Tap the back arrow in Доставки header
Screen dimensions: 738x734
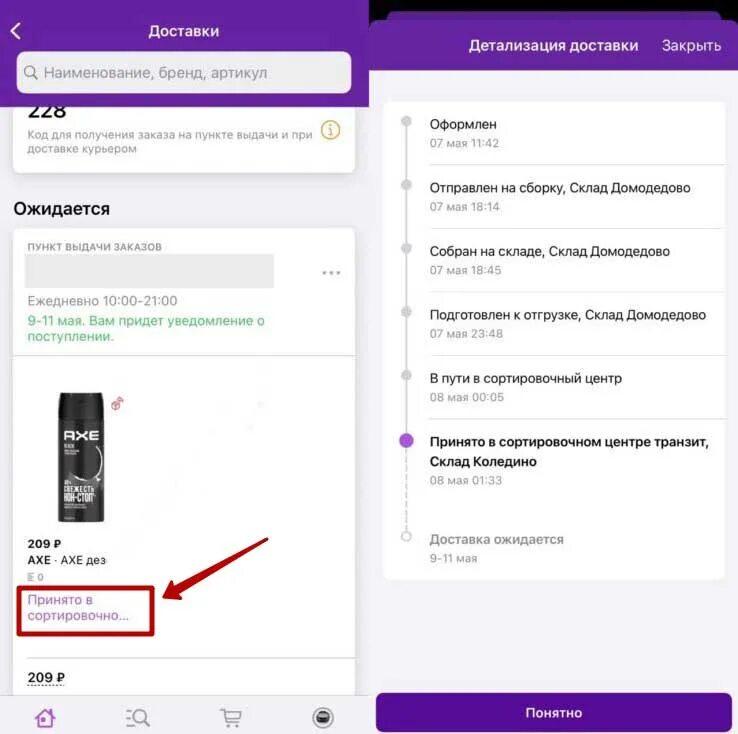tap(16, 31)
